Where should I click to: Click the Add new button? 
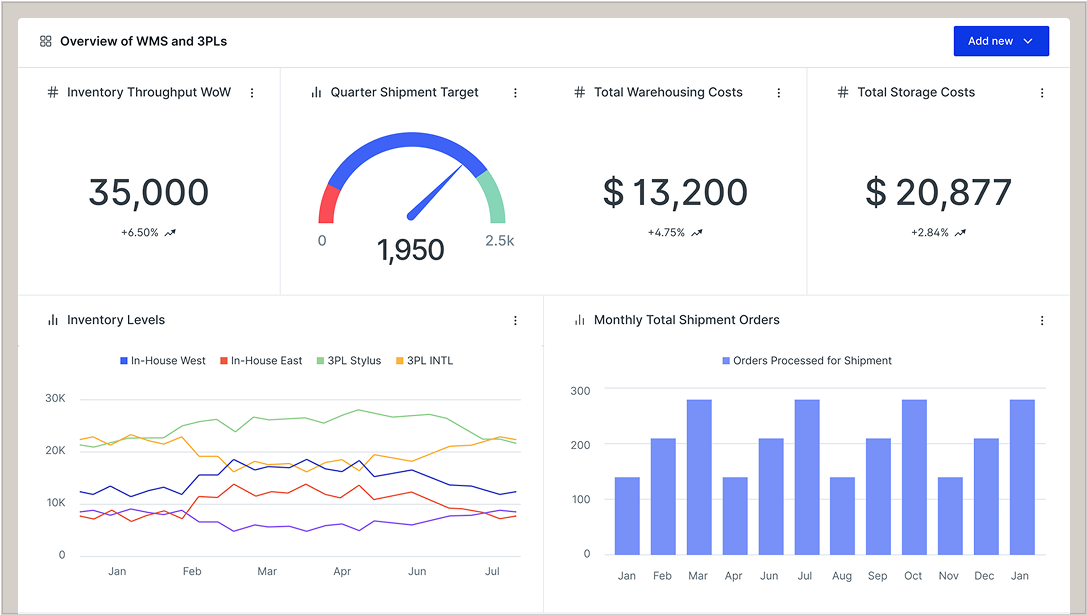[x=989, y=42]
